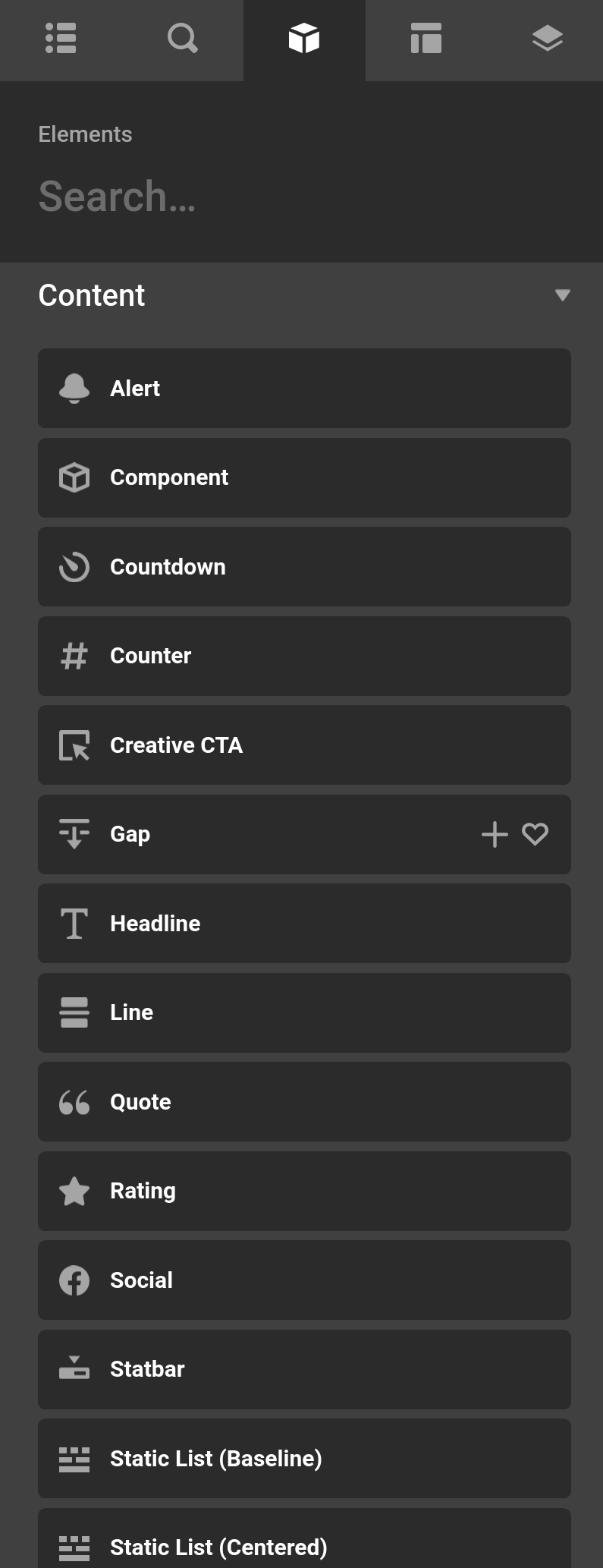Screen dimensions: 603x1568
Task: Select the Search icon in top toolbar
Action: click(182, 40)
